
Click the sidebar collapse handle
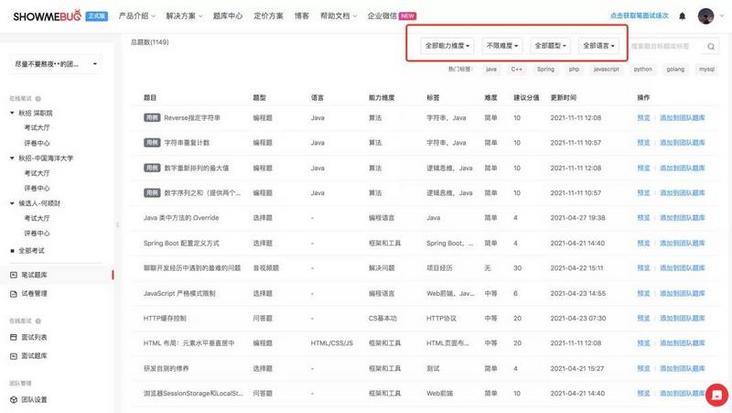point(117,224)
